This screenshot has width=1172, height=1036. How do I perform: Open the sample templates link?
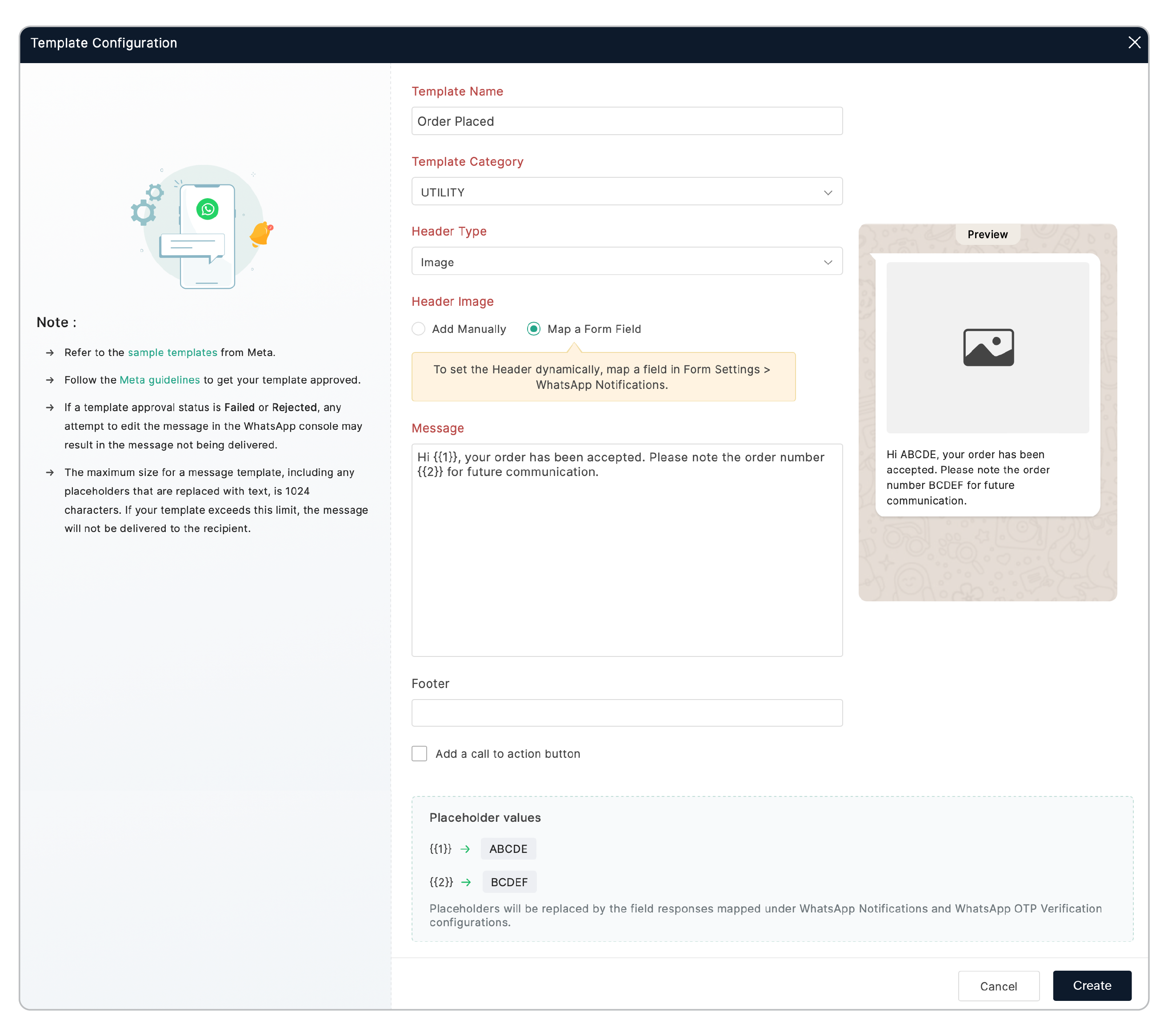click(172, 352)
